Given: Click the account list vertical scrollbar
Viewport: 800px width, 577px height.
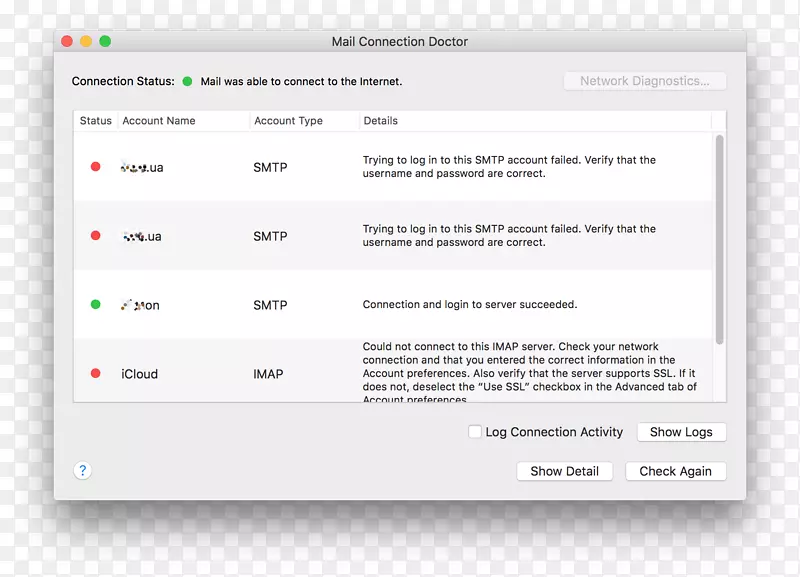Looking at the screenshot, I should [719, 240].
